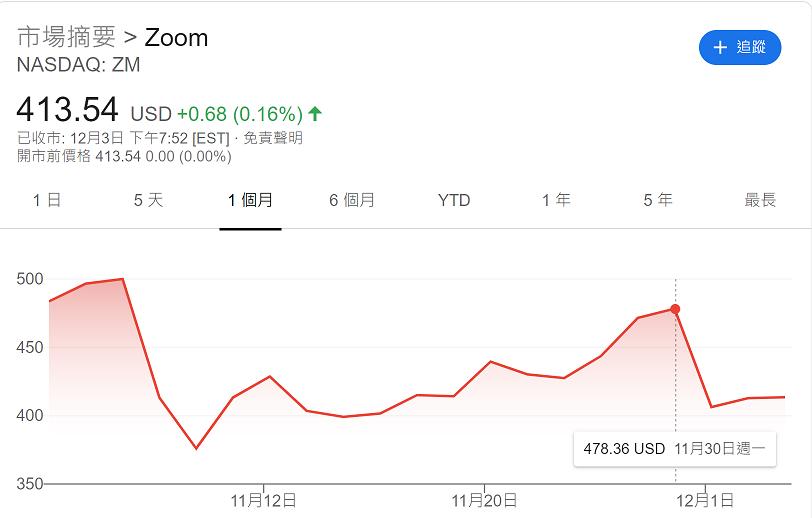Click the 市場摘要 breadcrumb link
812x518 pixels.
point(66,38)
